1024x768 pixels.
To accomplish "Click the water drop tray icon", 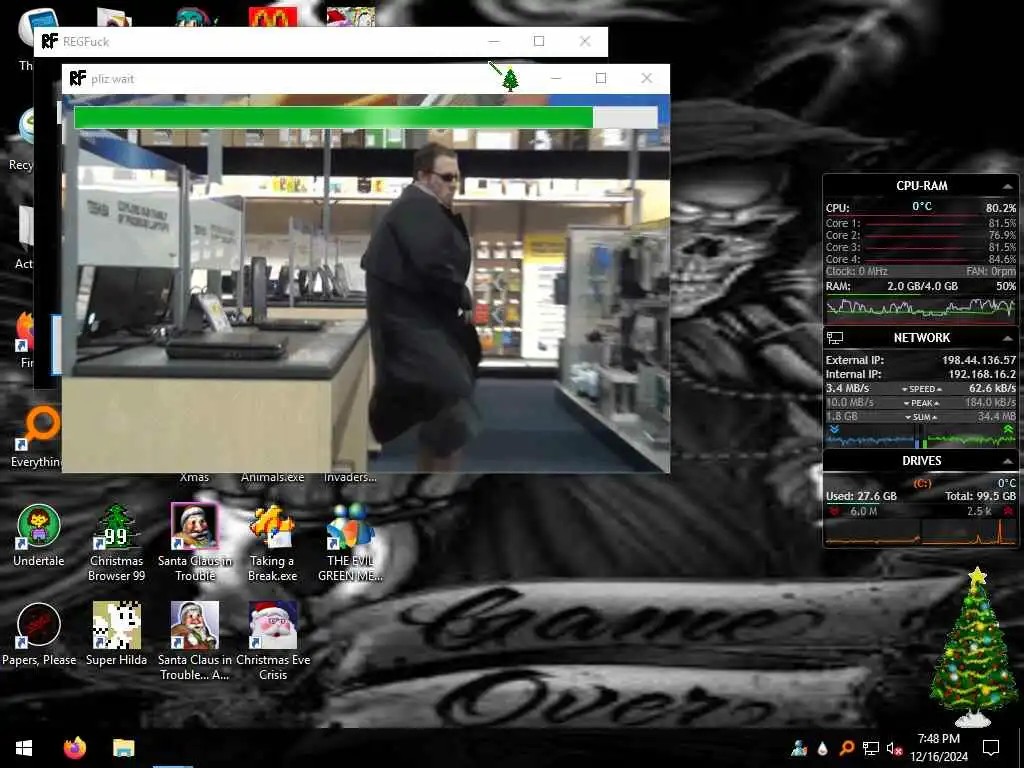I will pos(823,748).
